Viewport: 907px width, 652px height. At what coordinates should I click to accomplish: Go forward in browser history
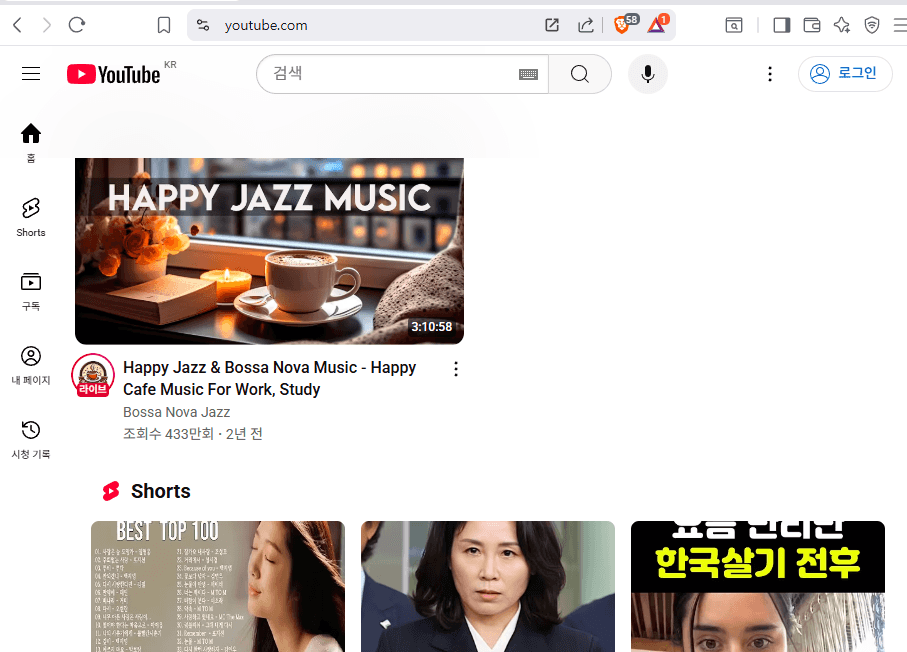pyautogui.click(x=47, y=25)
